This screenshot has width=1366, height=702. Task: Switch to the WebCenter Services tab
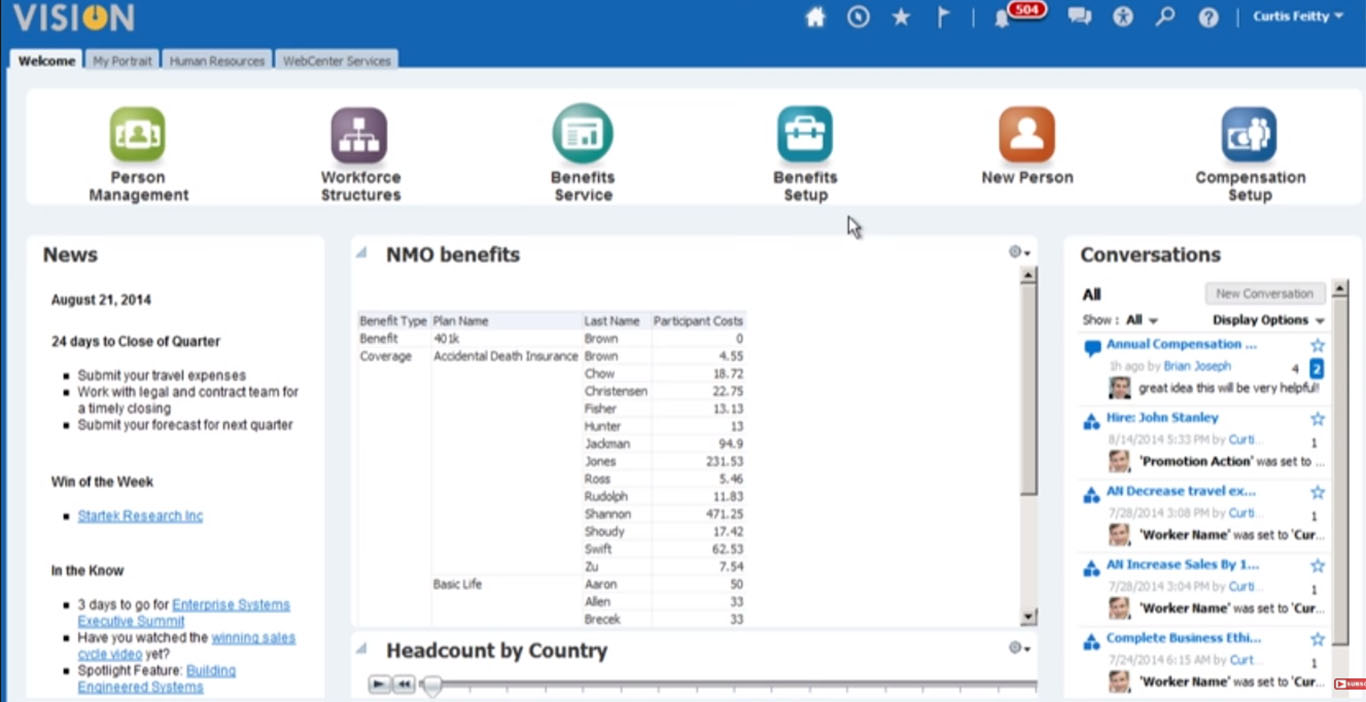[x=337, y=60]
